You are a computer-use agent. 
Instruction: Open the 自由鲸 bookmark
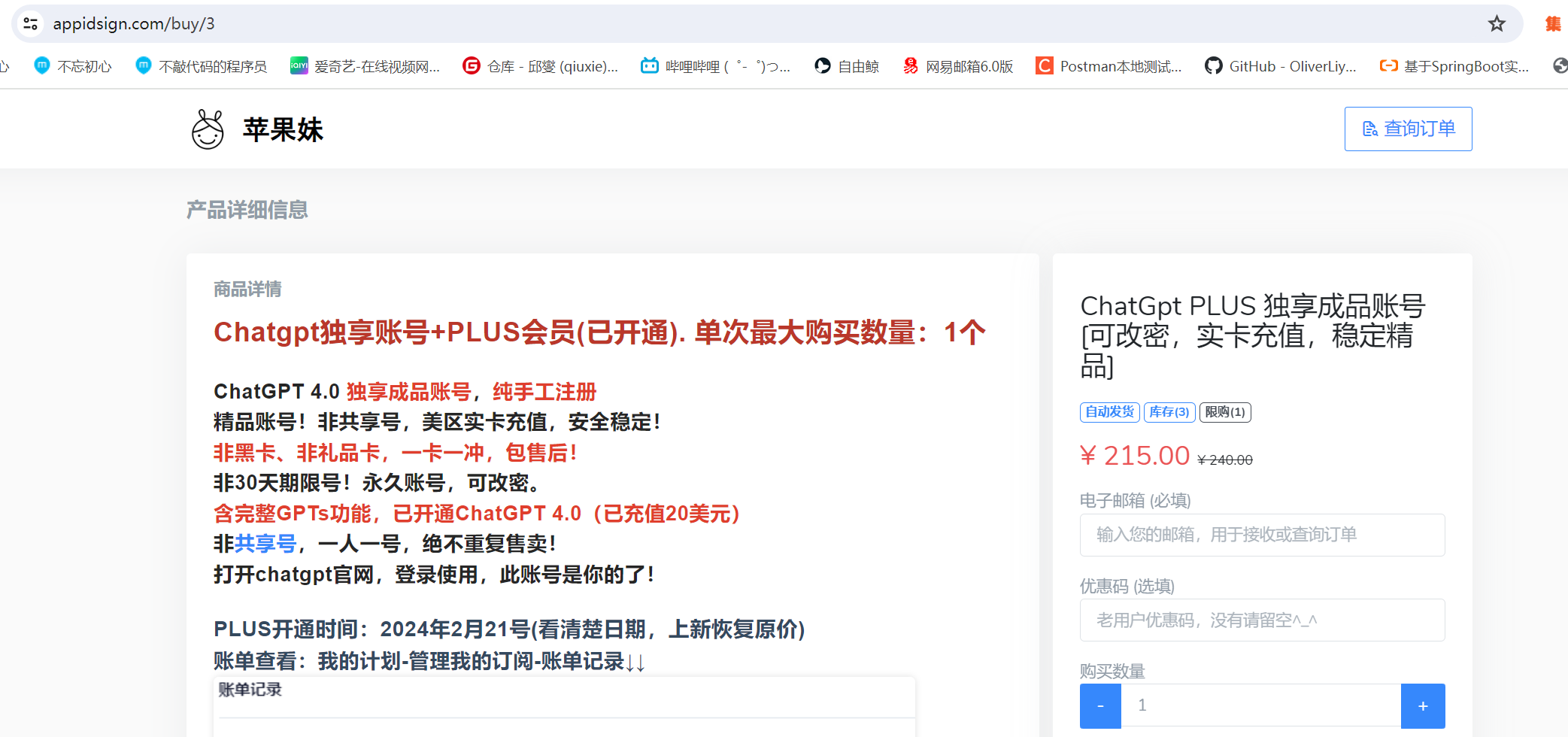click(846, 66)
